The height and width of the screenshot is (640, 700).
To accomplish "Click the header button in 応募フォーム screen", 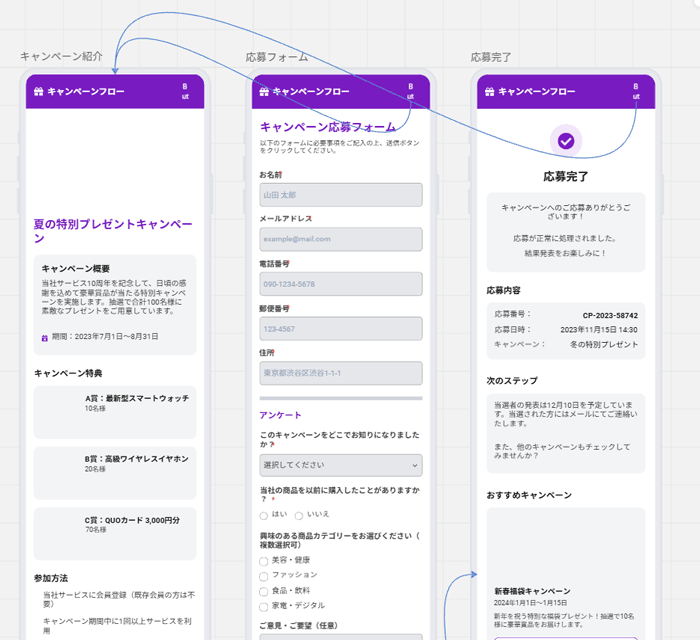I will click(411, 91).
